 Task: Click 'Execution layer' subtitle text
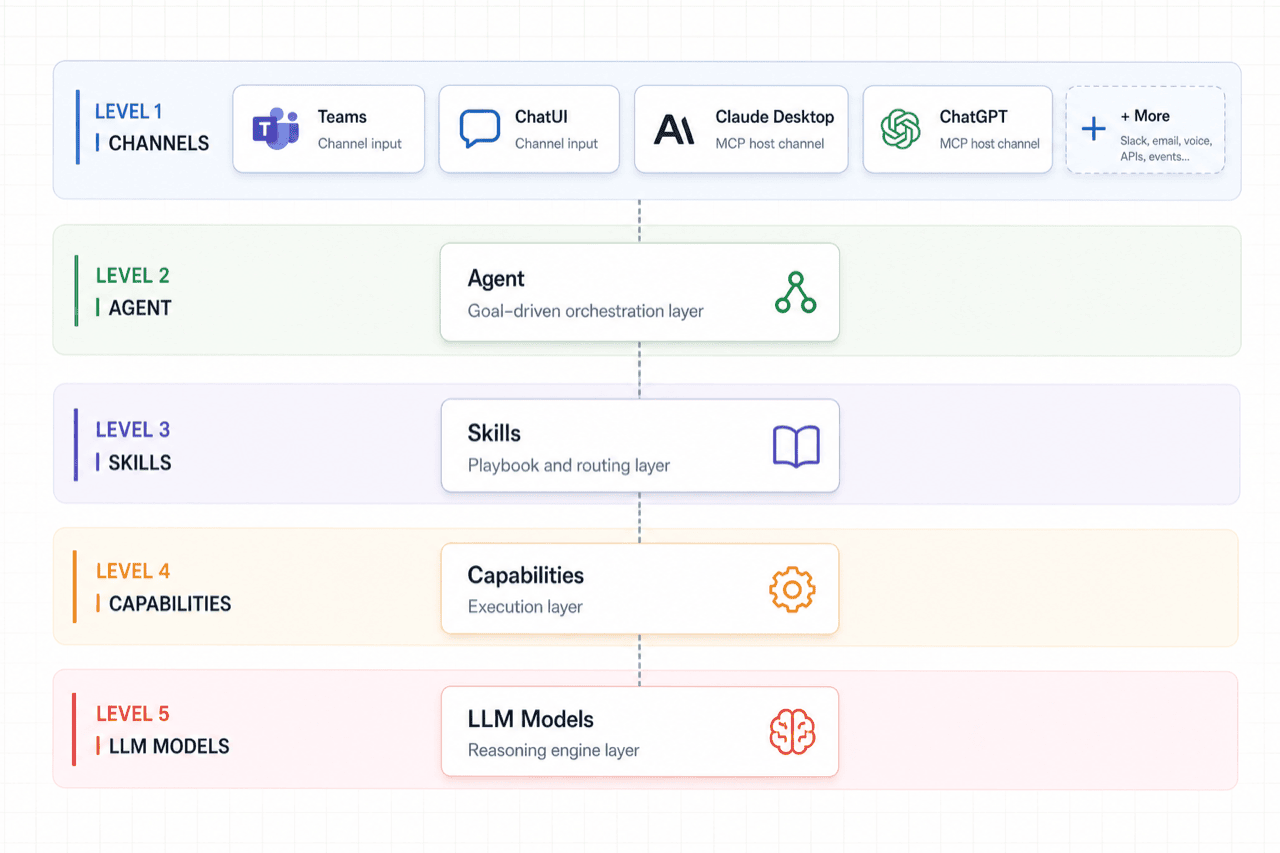point(525,607)
